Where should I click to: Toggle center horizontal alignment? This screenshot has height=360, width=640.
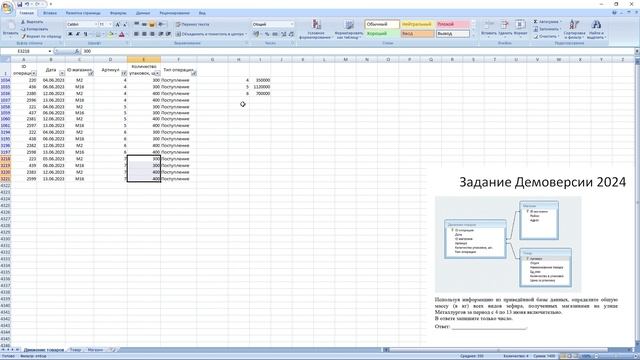(144, 34)
